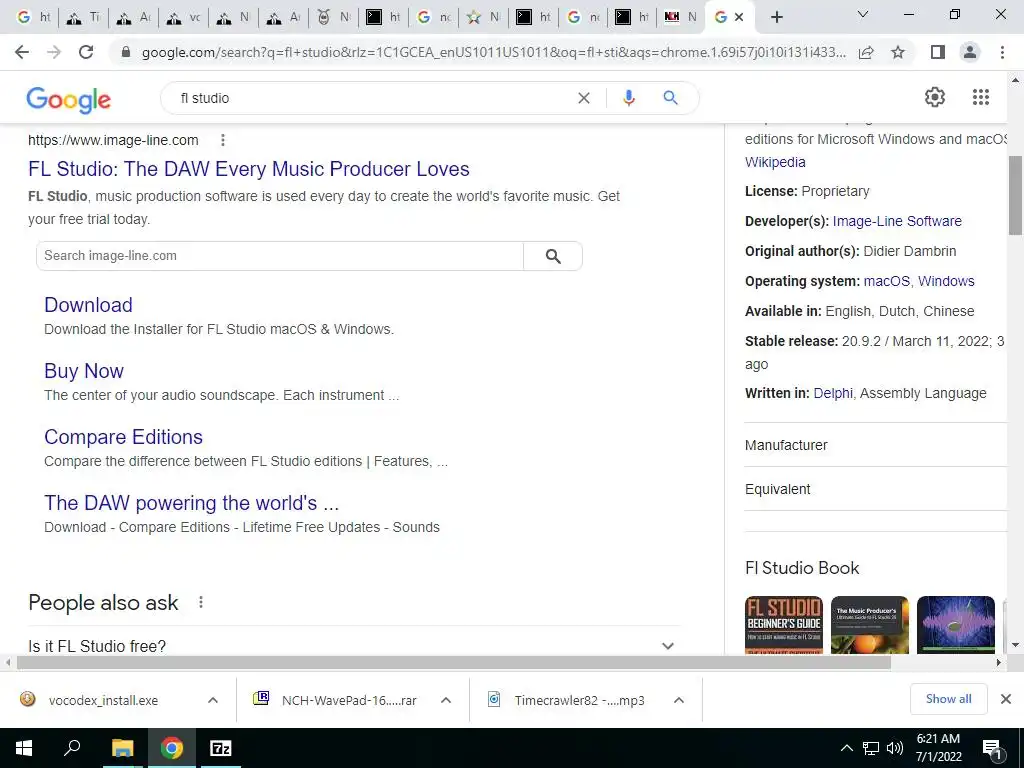Switch to the star icon tab

[483, 18]
